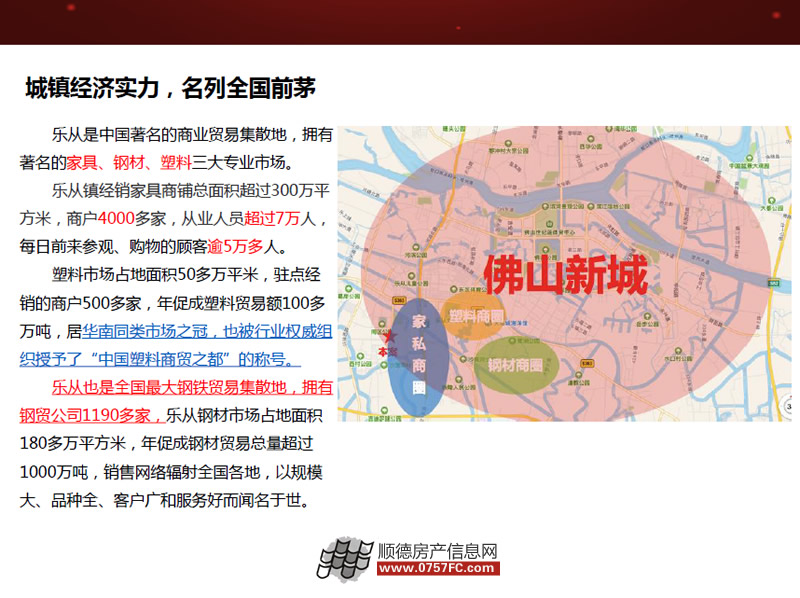Screen dimensions: 800x598
Task: Open the blue underlined 华南同类市场之冠 link
Action: coord(144,332)
